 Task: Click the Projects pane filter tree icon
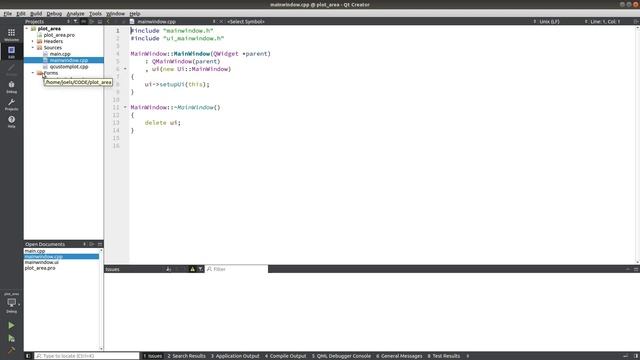[x=76, y=21]
